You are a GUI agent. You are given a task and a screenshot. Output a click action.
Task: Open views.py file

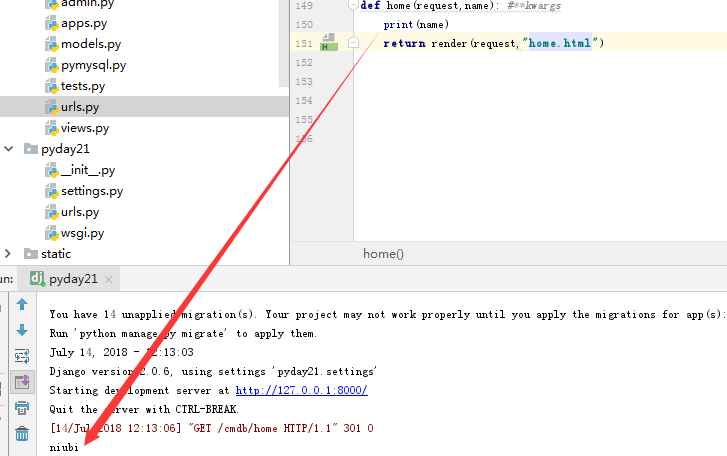[x=85, y=128]
